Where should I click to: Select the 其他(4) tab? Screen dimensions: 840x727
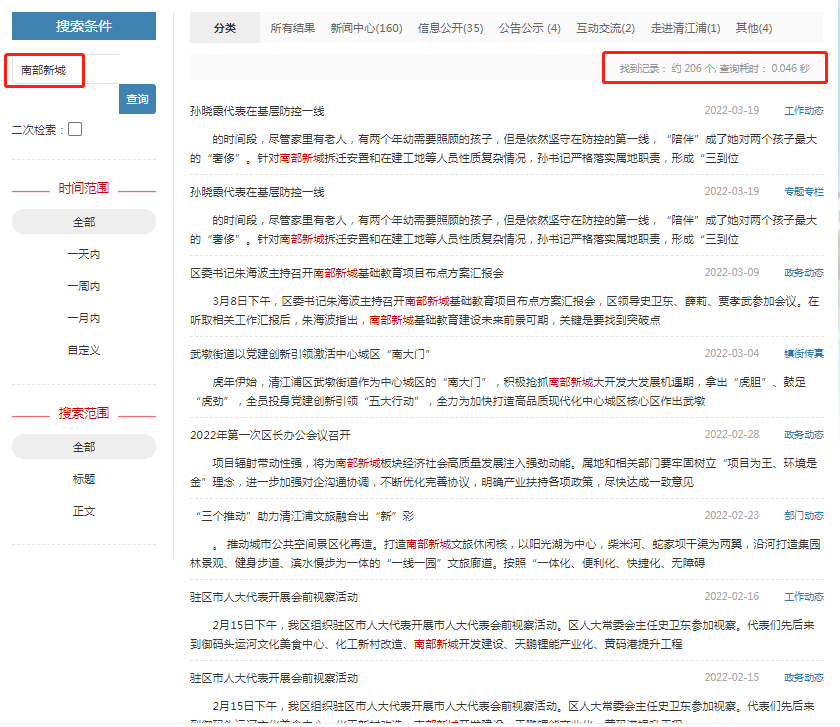click(754, 28)
